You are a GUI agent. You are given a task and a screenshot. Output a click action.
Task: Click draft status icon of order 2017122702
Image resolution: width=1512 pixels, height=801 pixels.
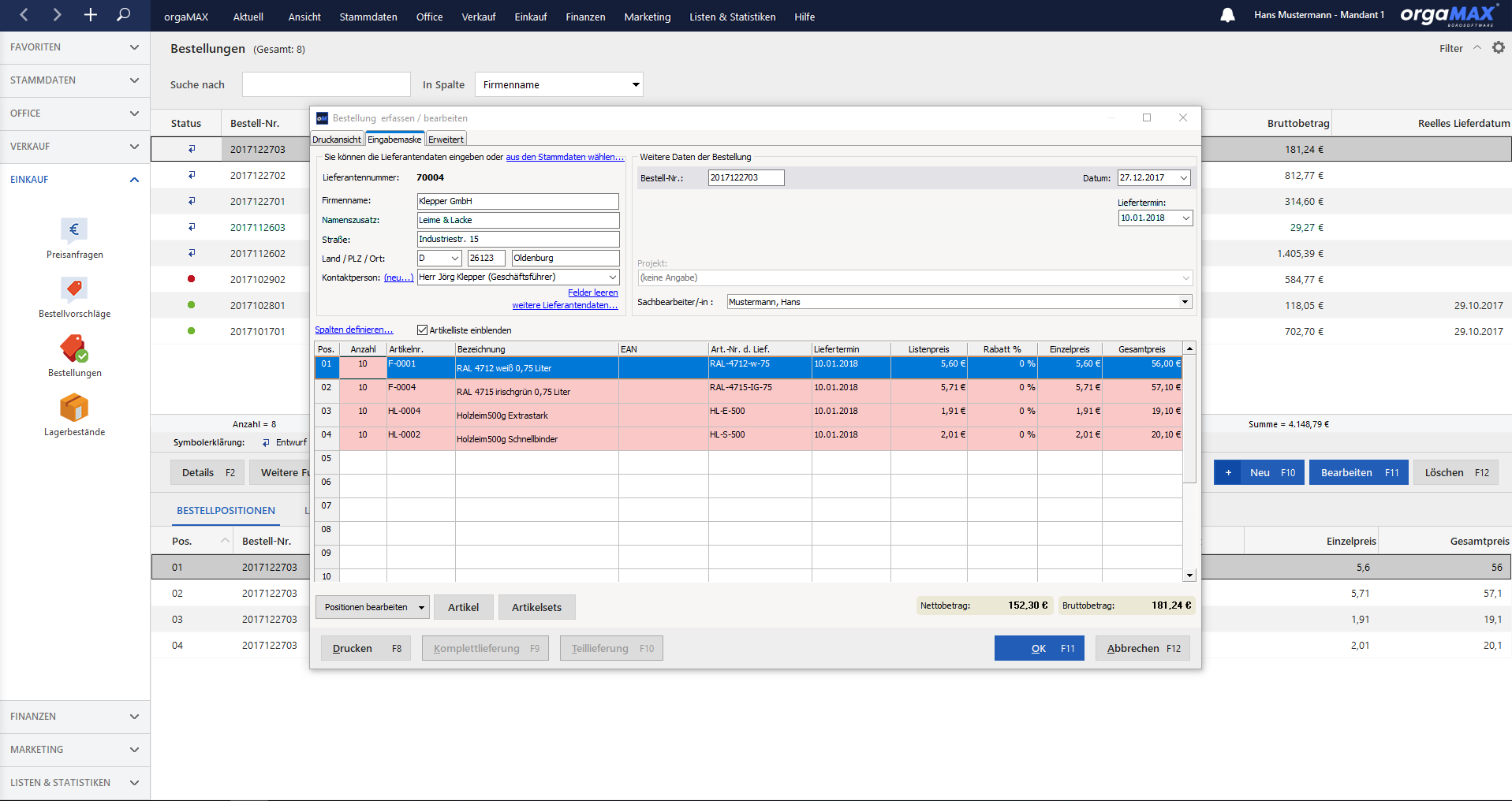(192, 175)
